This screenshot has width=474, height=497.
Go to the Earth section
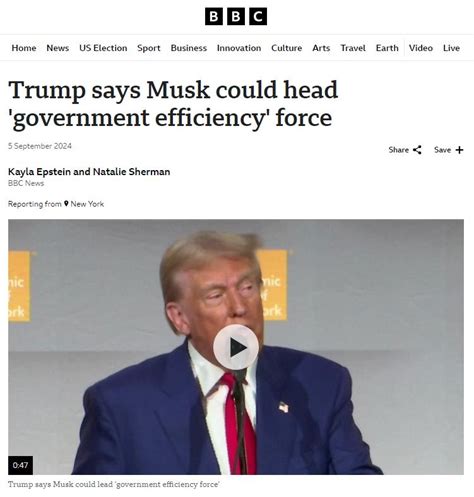pyautogui.click(x=387, y=48)
